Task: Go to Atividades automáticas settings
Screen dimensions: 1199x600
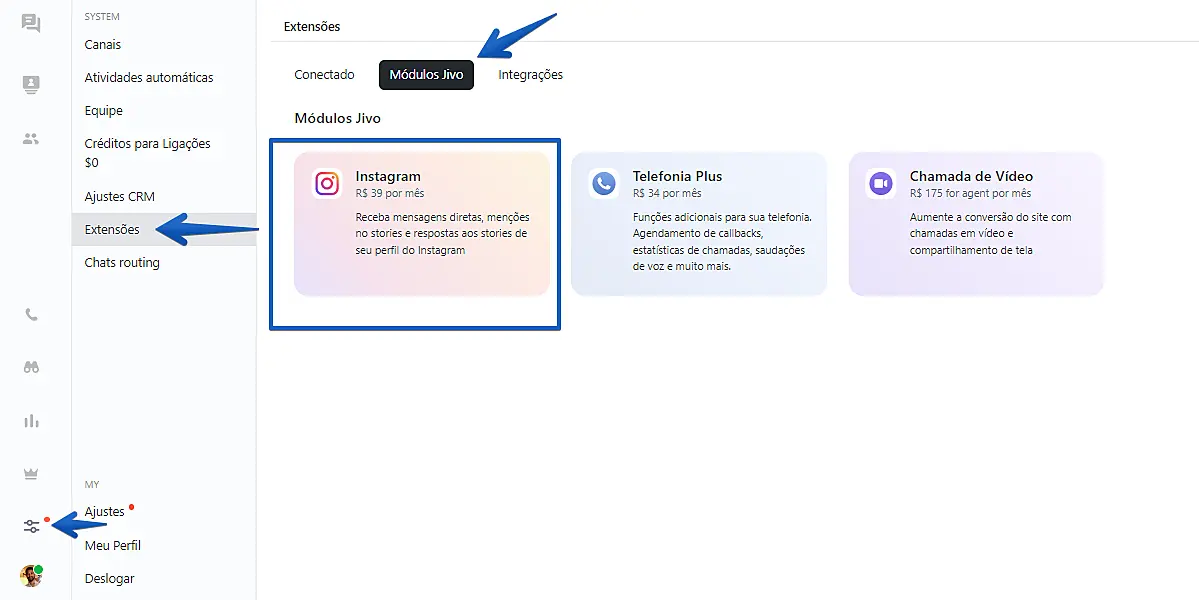Action: (x=149, y=78)
